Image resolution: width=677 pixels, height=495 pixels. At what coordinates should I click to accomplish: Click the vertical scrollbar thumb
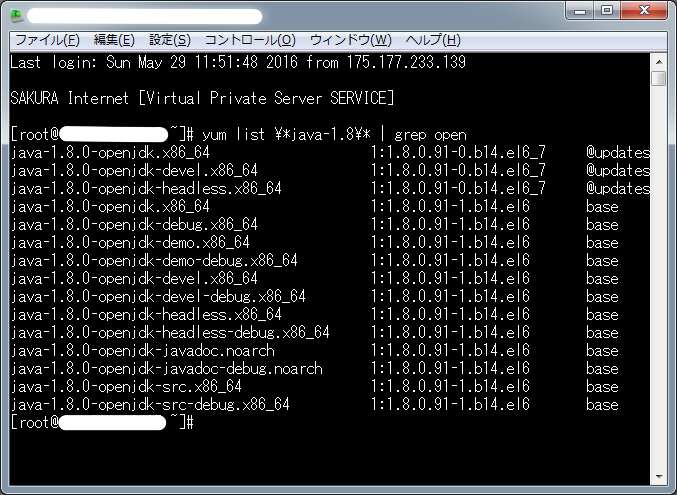(x=659, y=79)
